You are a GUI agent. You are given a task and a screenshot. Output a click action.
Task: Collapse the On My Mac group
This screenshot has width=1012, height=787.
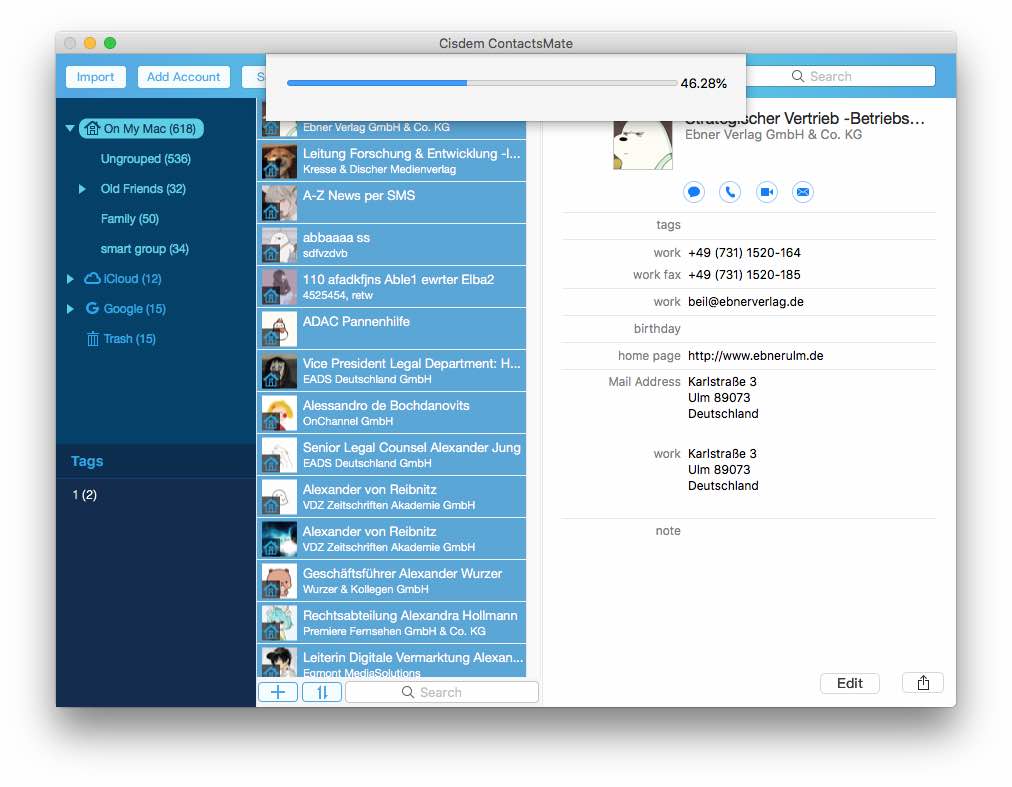pyautogui.click(x=70, y=128)
